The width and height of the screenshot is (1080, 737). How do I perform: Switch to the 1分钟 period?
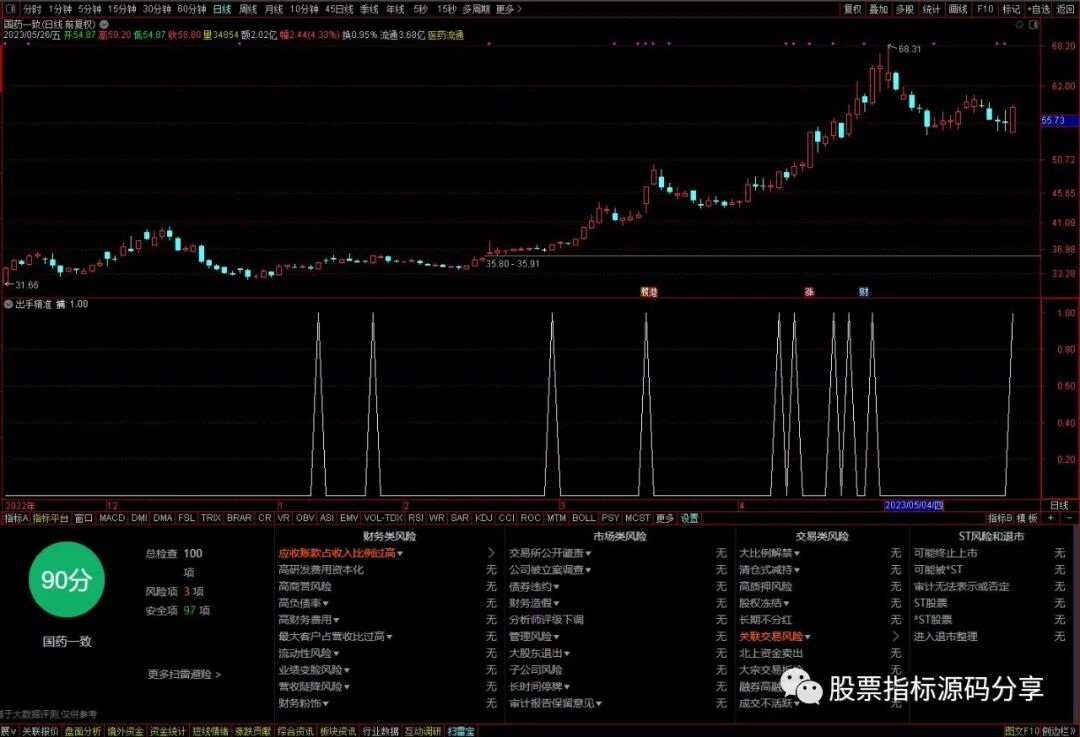(x=60, y=9)
